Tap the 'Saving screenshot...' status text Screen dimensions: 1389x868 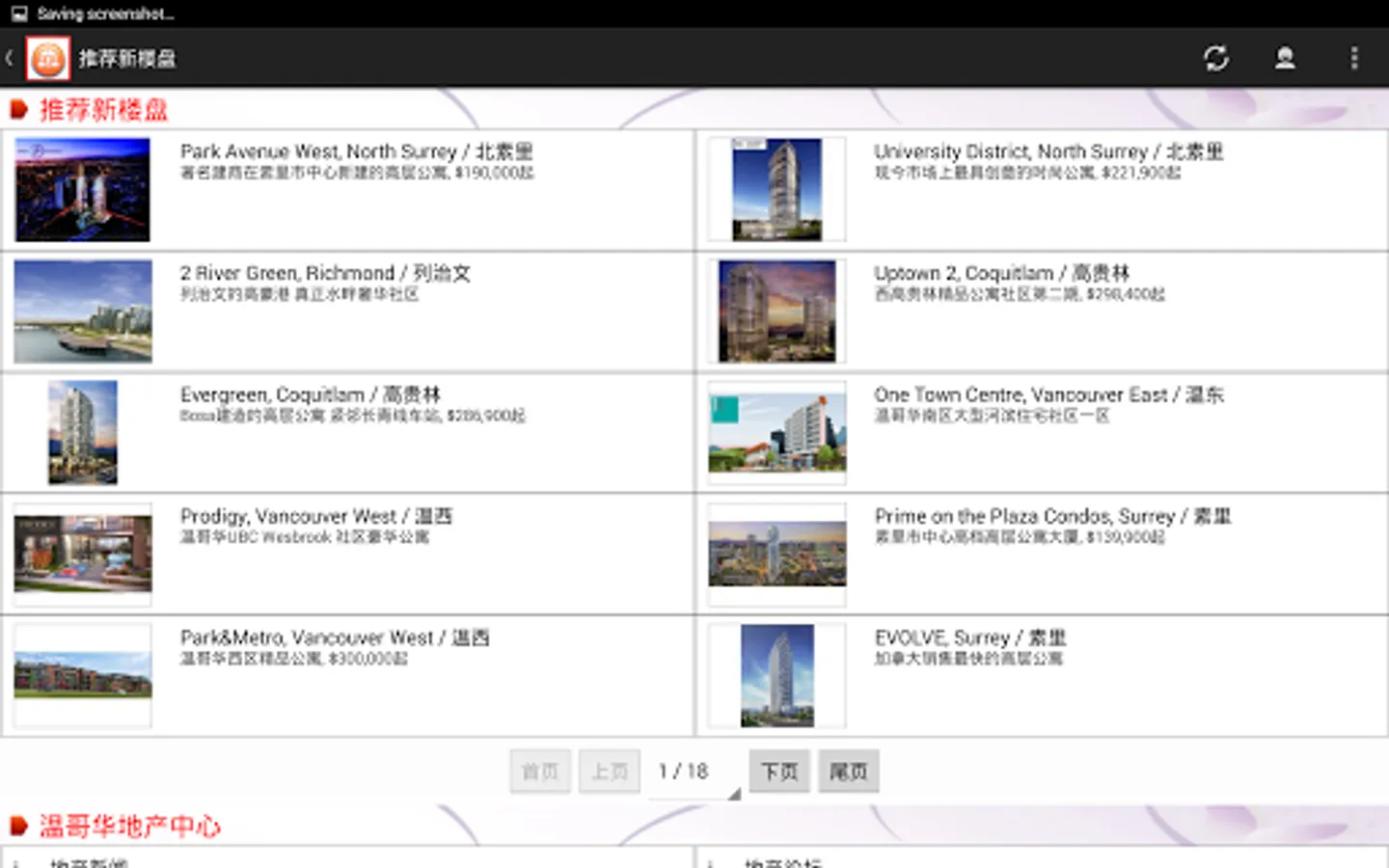click(x=106, y=14)
